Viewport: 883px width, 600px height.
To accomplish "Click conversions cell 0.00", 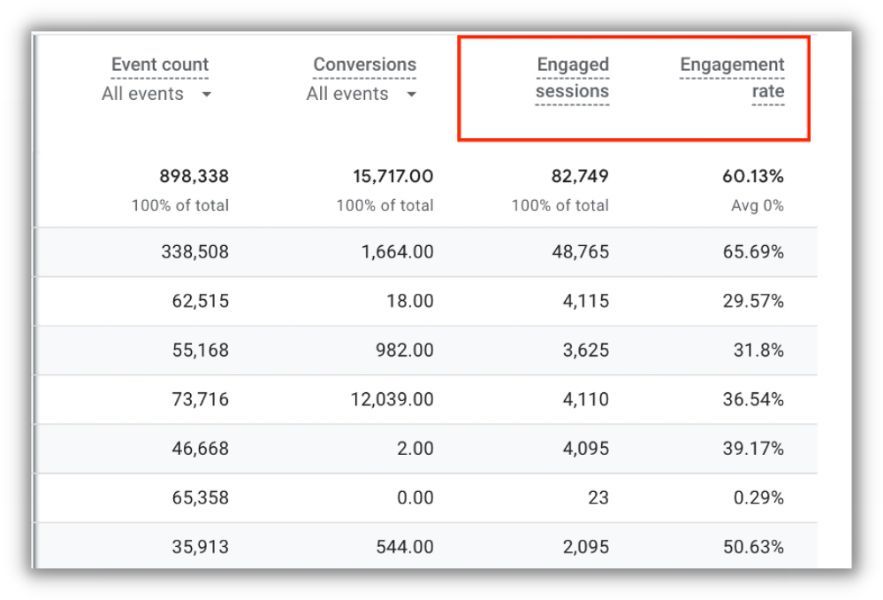I will pyautogui.click(x=415, y=498).
